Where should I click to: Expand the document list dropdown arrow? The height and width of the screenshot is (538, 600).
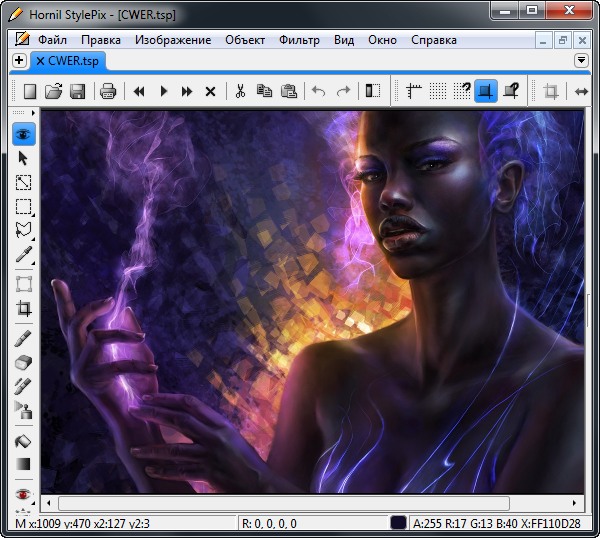(x=582, y=61)
